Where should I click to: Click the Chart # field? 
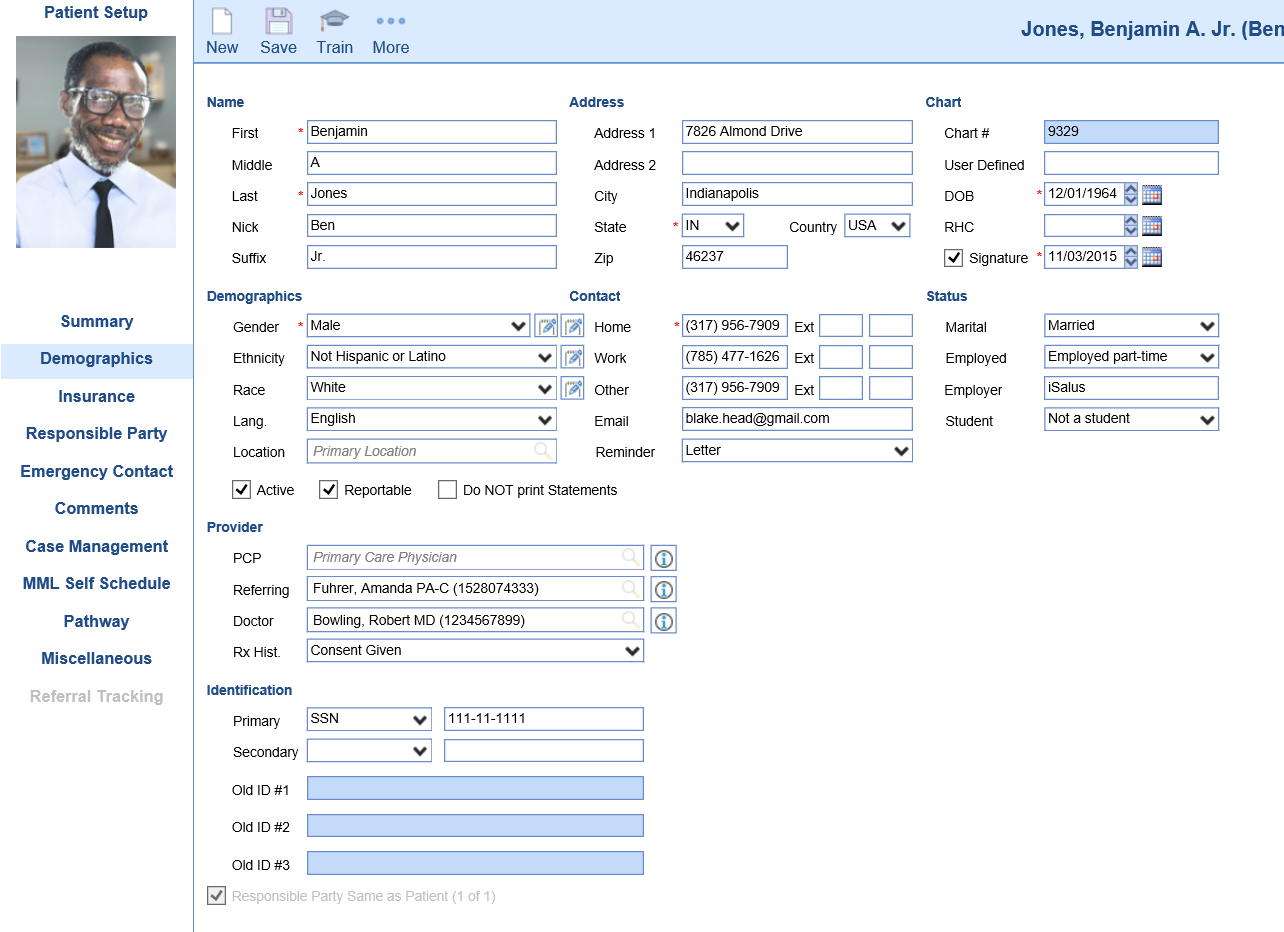pyautogui.click(x=1131, y=132)
